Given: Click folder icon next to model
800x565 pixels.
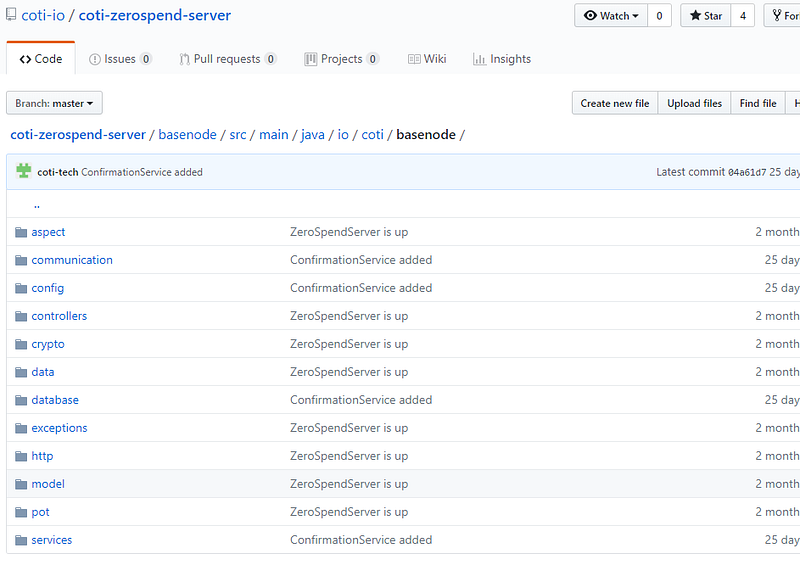Looking at the screenshot, I should (x=21, y=484).
